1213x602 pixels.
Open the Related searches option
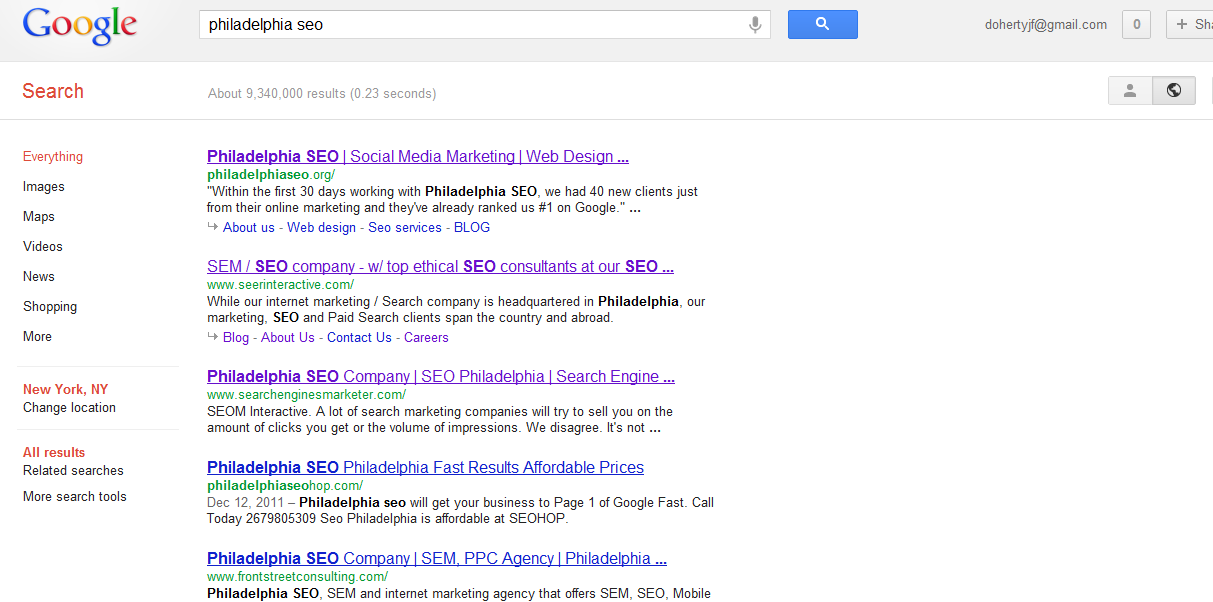point(73,471)
